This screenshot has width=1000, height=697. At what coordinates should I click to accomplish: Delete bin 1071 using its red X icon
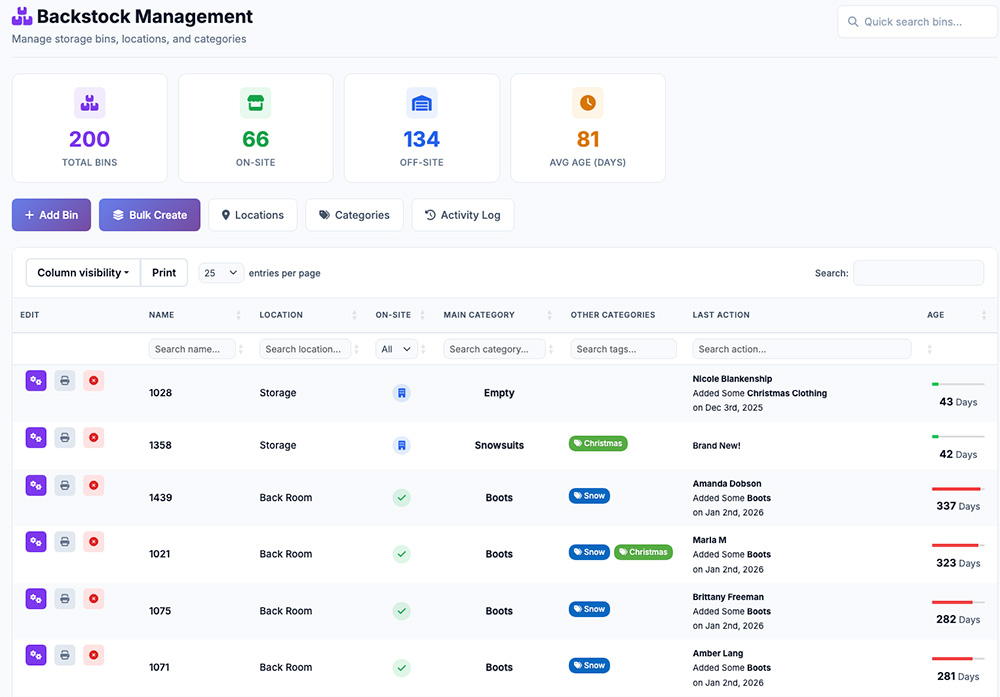tap(93, 654)
